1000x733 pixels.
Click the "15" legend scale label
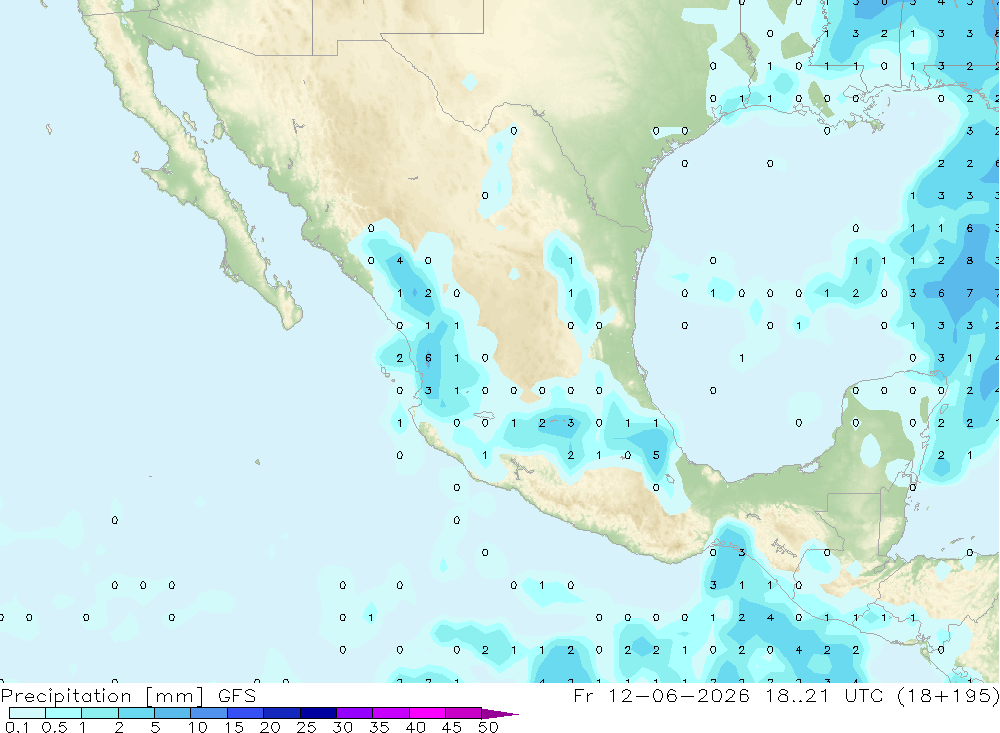coord(234,727)
